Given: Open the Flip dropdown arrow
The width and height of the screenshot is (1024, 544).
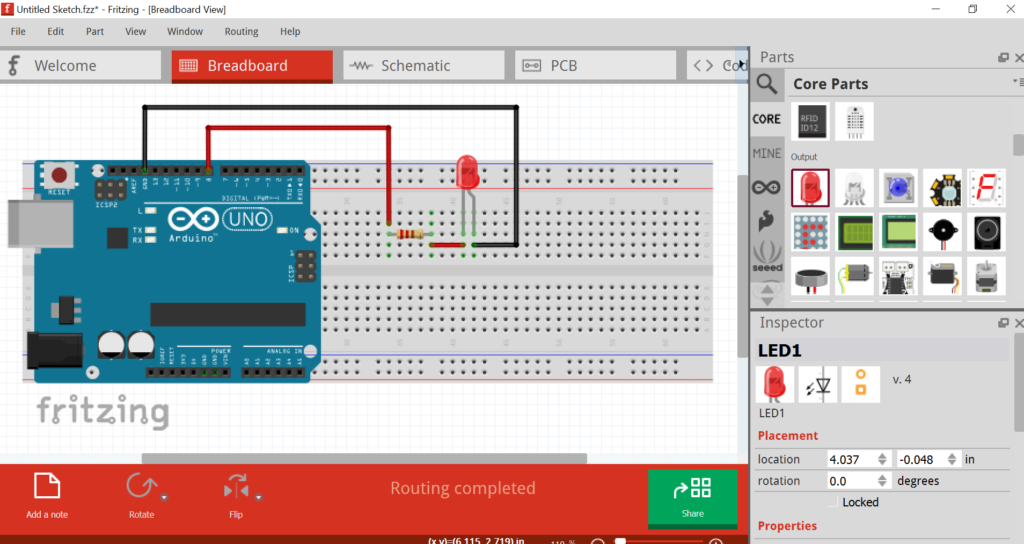Looking at the screenshot, I should [x=258, y=497].
